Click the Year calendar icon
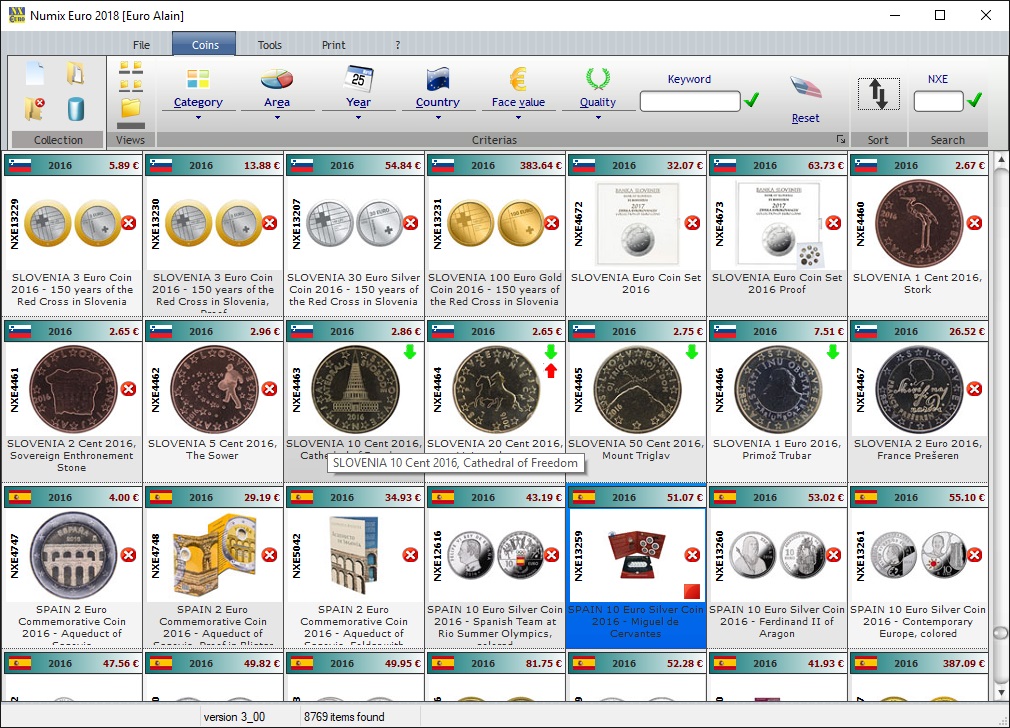 click(358, 80)
